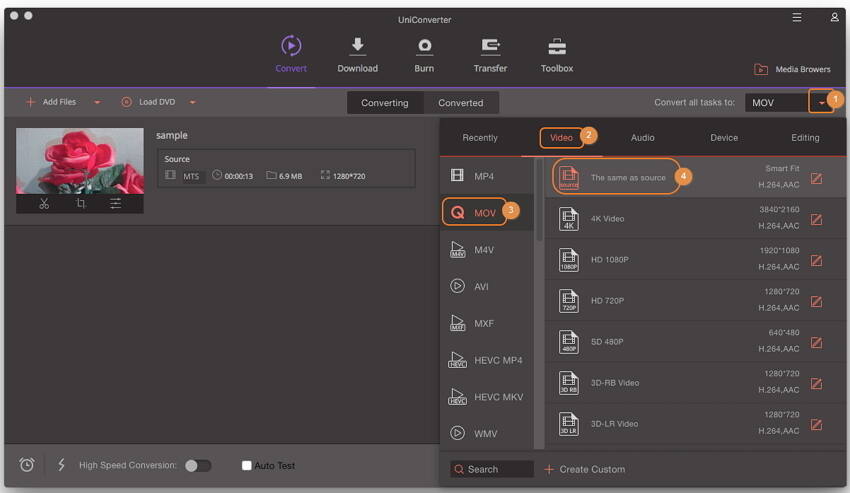Switch to the Audio tab
850x493 pixels.
642,138
